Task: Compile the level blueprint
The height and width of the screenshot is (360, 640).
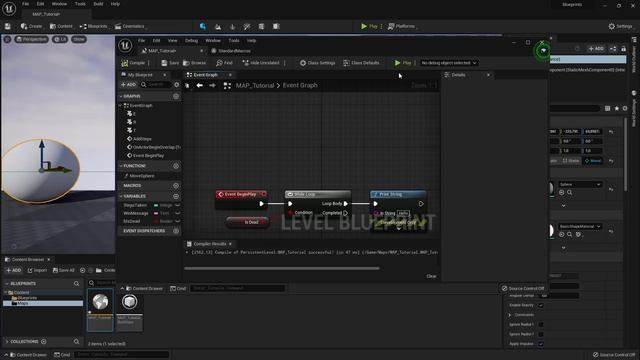Action: tap(133, 63)
